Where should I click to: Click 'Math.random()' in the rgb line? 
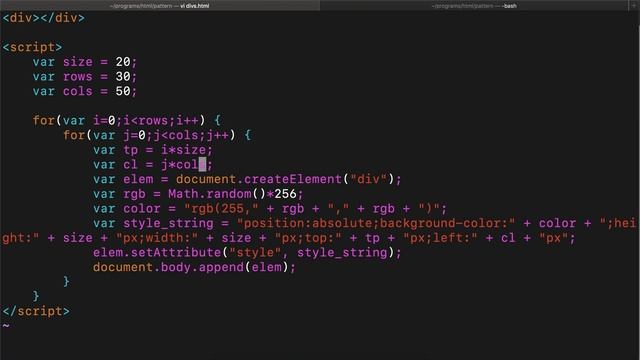[x=217, y=194]
